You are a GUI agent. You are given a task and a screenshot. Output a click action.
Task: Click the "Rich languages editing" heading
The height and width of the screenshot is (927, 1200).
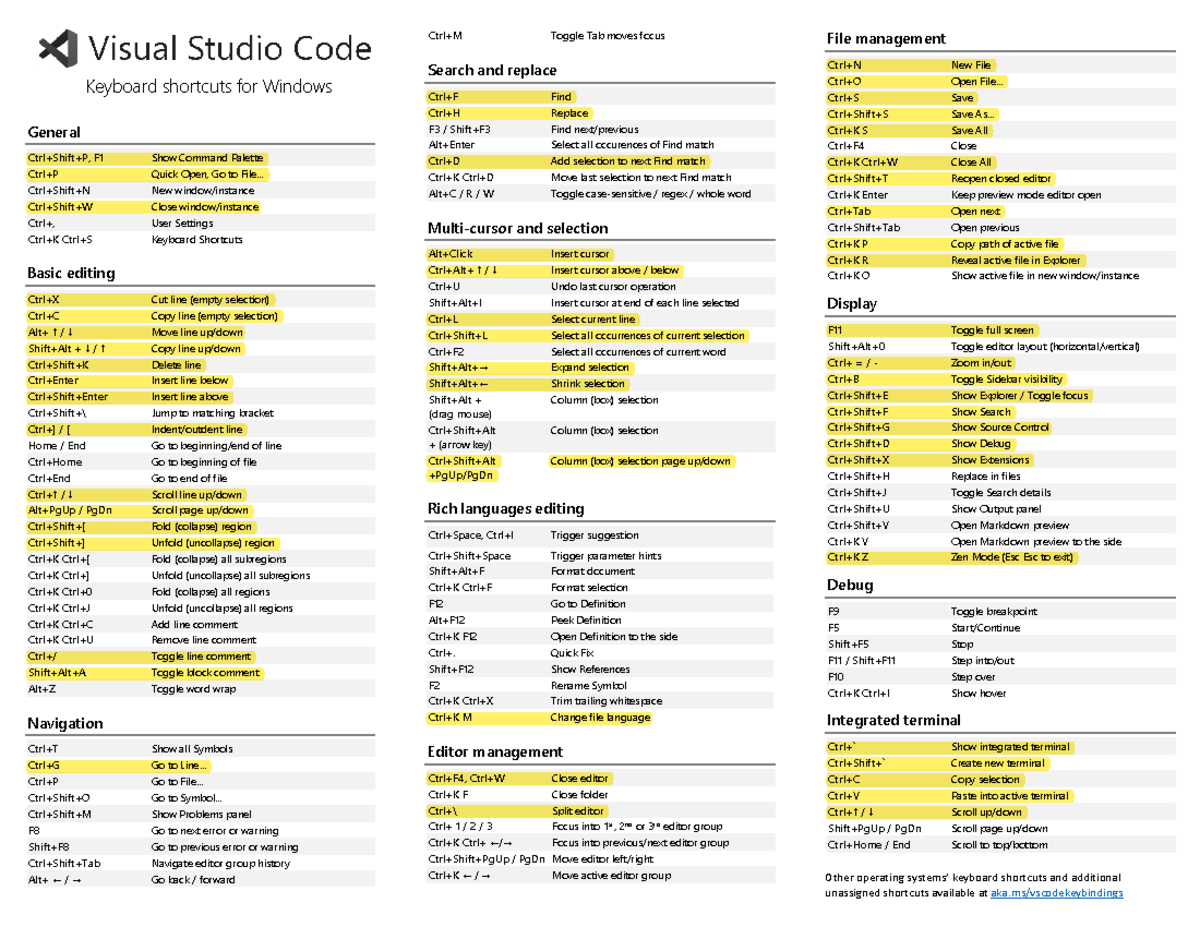tap(504, 509)
